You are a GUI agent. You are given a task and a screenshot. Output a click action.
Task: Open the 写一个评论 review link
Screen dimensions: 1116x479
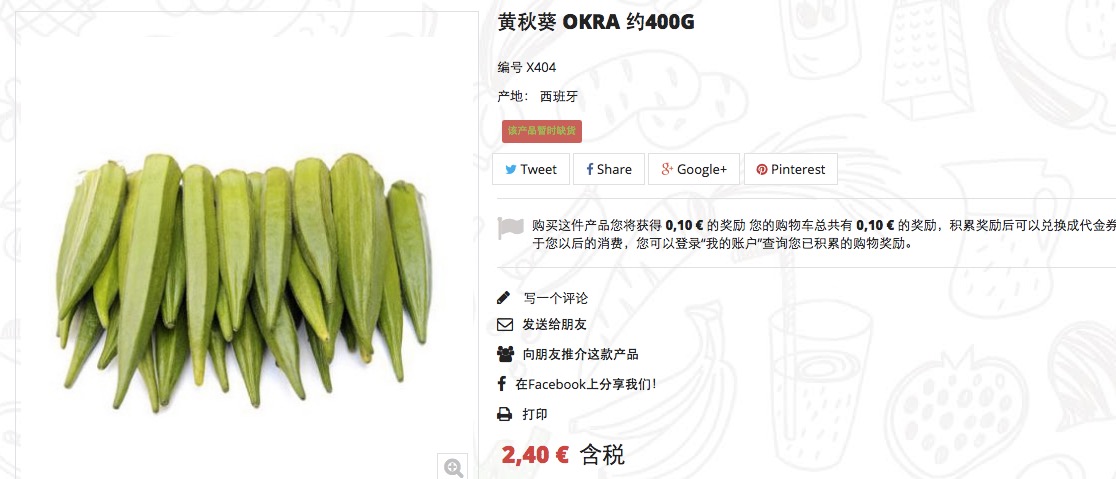[x=556, y=298]
